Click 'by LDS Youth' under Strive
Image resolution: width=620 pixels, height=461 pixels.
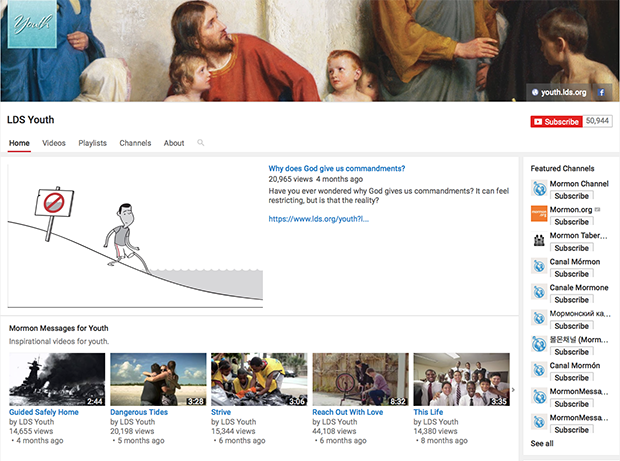(234, 422)
